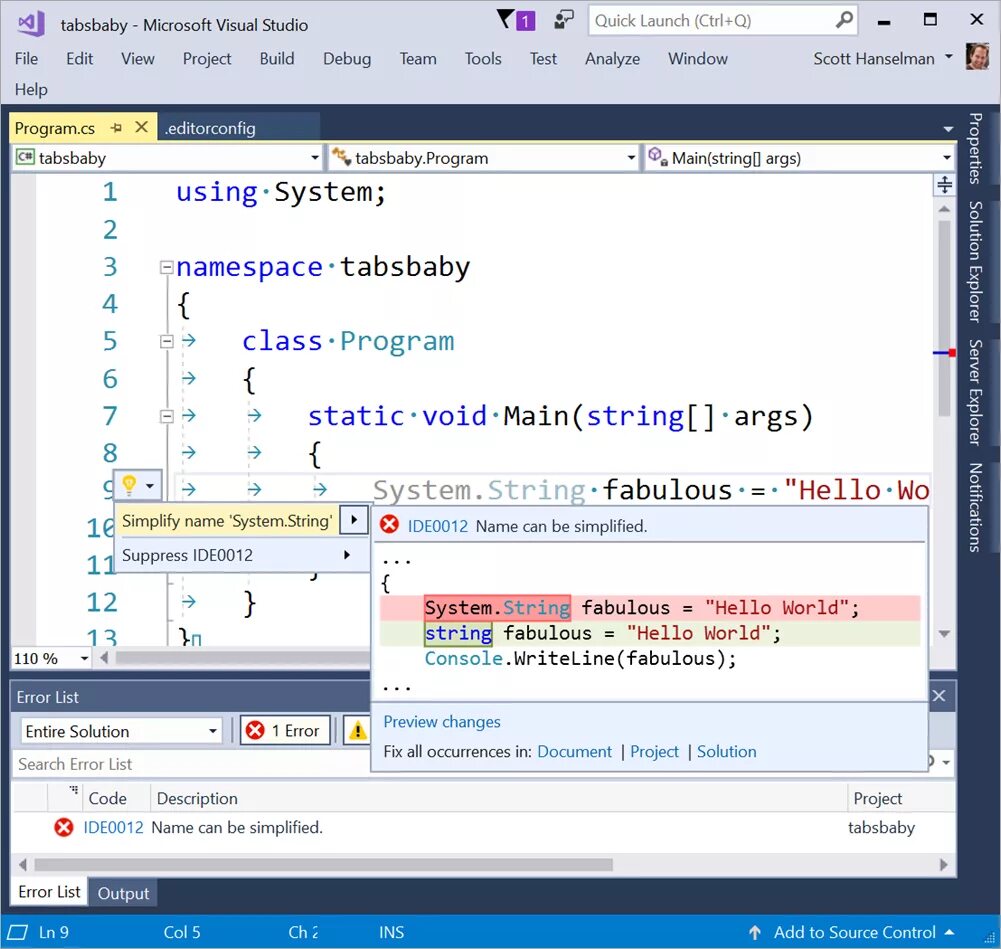Click the Add to Source Control up-arrow icon
Image resolution: width=1001 pixels, height=949 pixels.
[755, 932]
